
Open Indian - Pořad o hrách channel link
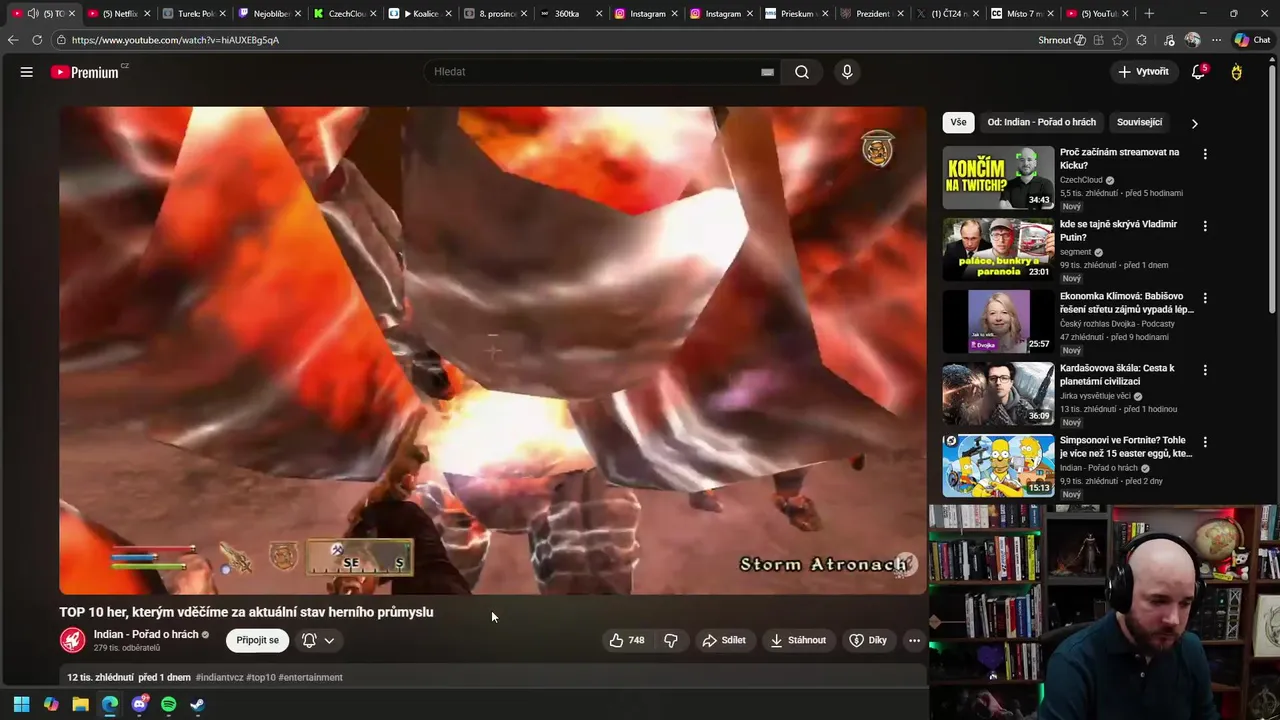(146, 634)
